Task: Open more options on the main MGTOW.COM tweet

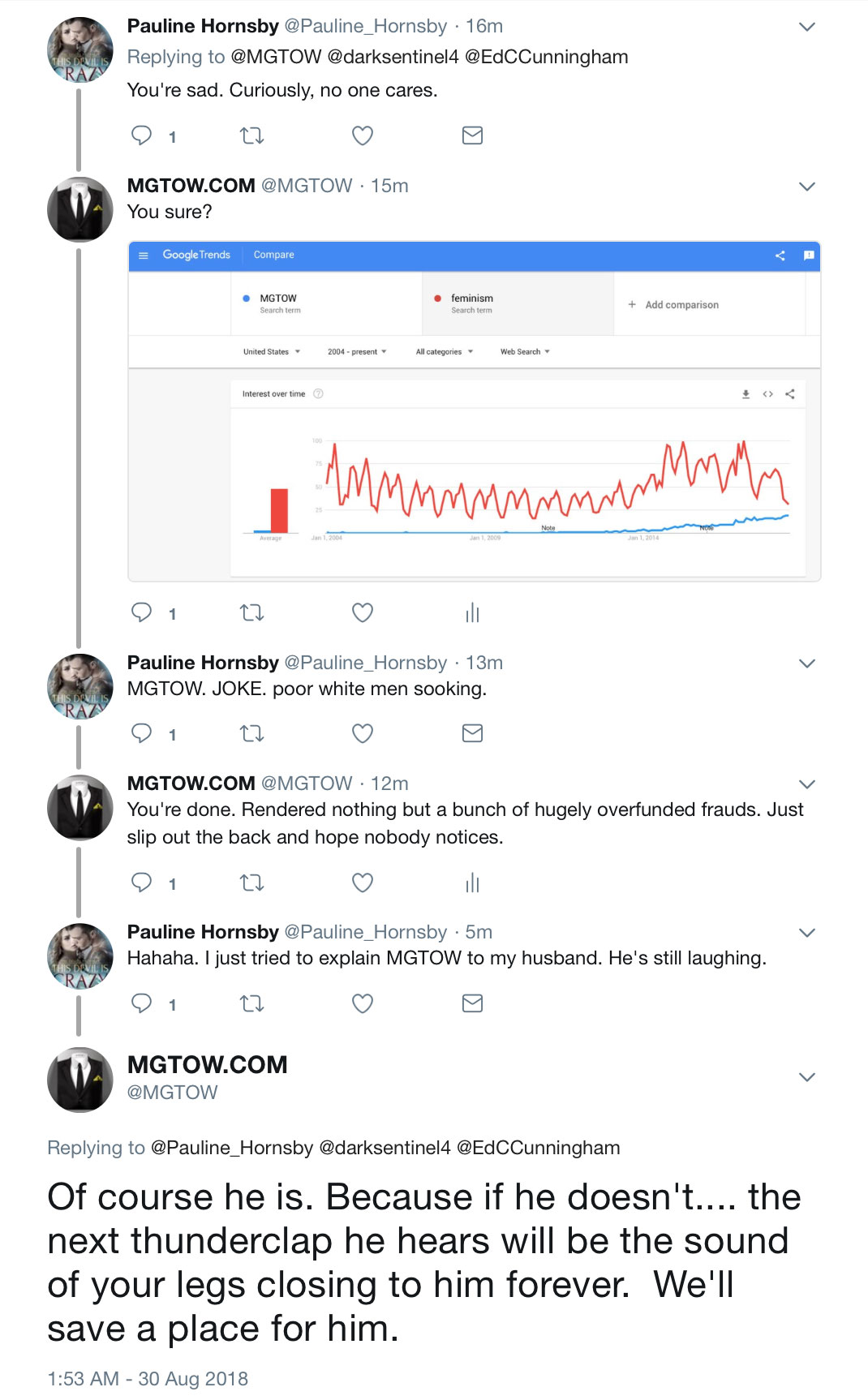Action: 806,1077
